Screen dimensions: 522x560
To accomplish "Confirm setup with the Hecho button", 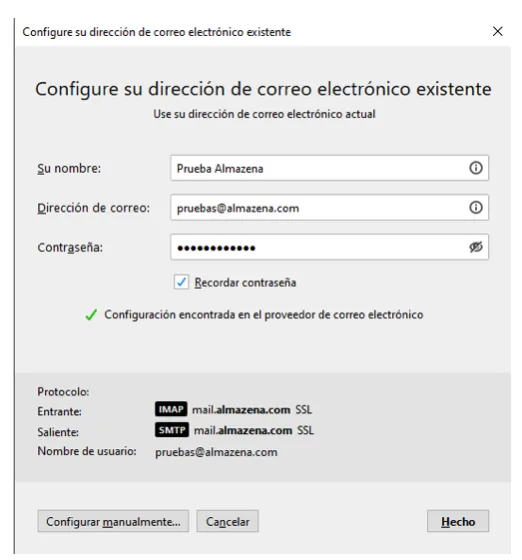I will click(458, 521).
